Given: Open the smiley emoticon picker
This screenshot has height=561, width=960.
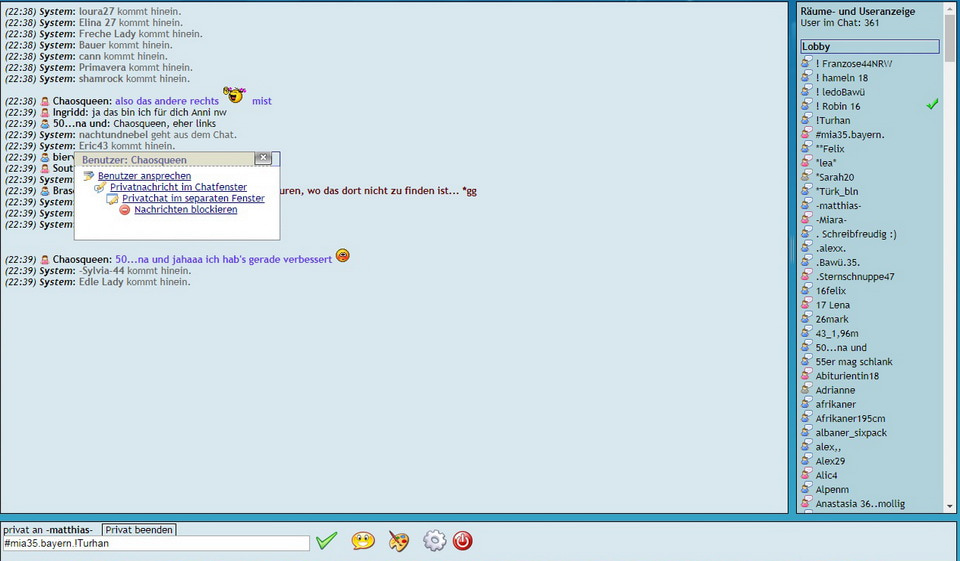Looking at the screenshot, I should pos(363,541).
